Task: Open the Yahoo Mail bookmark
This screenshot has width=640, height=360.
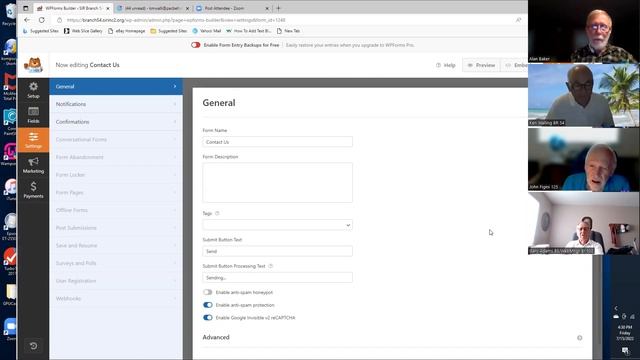Action: [x=207, y=31]
